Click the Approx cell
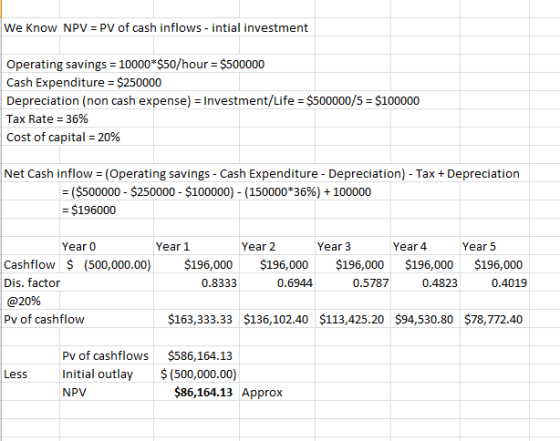 262,392
